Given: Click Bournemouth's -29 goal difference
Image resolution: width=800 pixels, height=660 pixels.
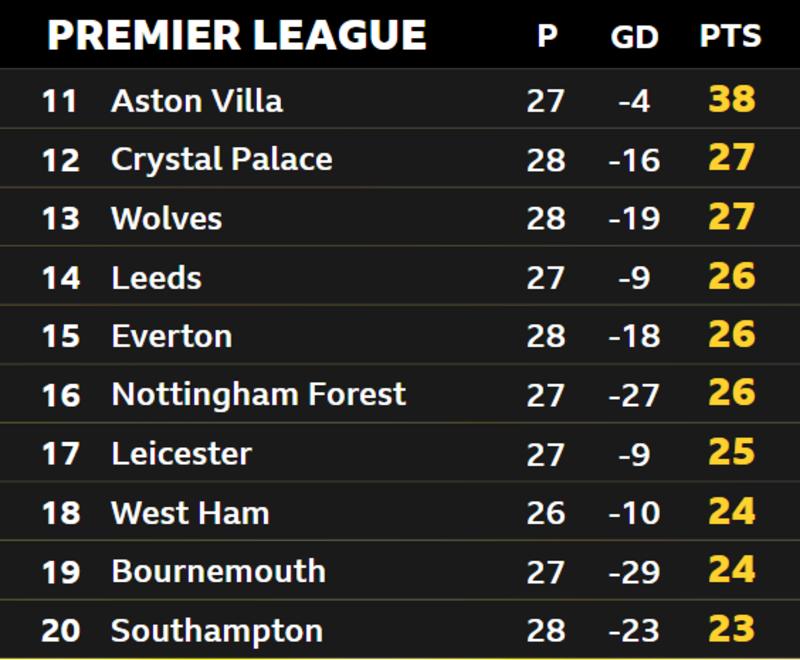Looking at the screenshot, I should (x=634, y=572).
